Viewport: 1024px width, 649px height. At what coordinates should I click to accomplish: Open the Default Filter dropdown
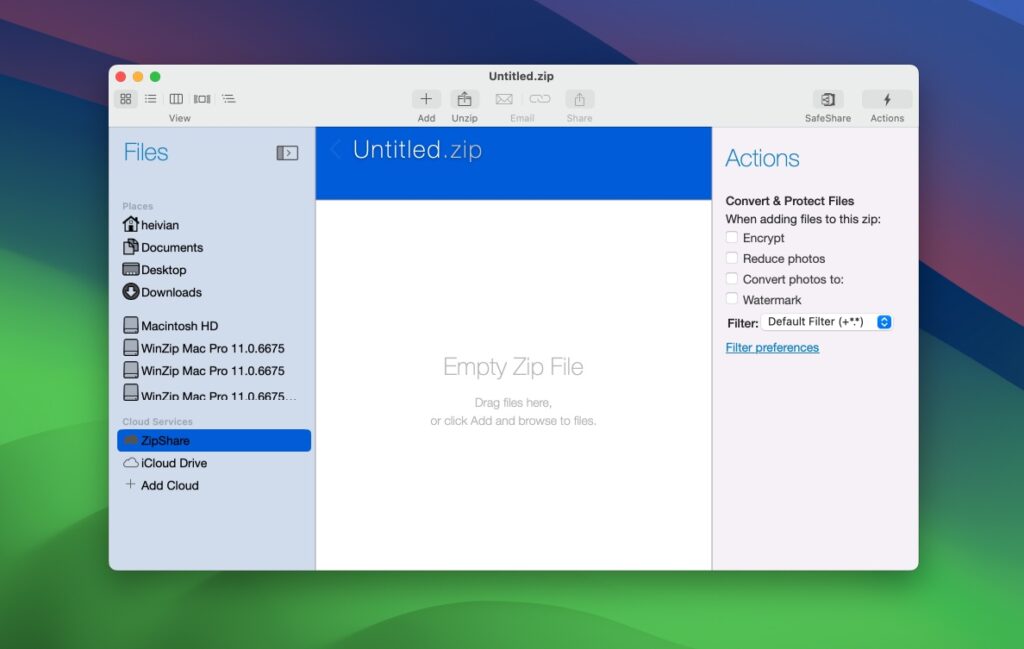825,321
